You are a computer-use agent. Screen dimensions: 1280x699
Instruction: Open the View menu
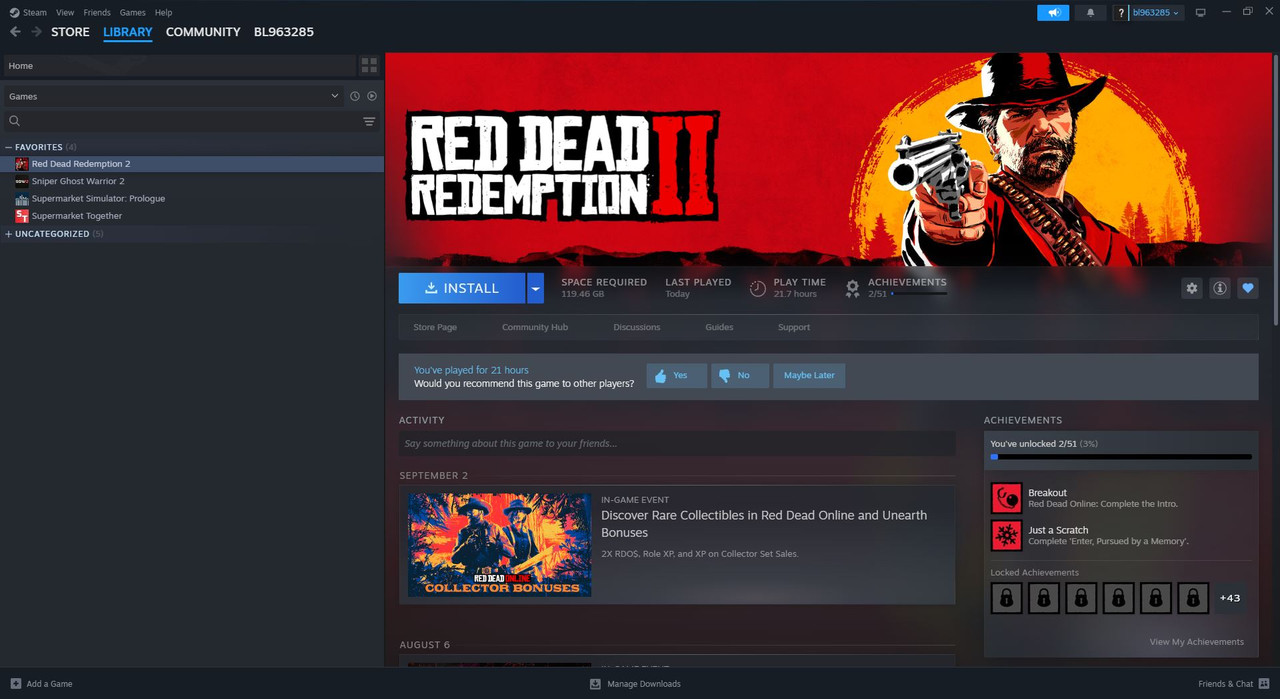(x=65, y=12)
